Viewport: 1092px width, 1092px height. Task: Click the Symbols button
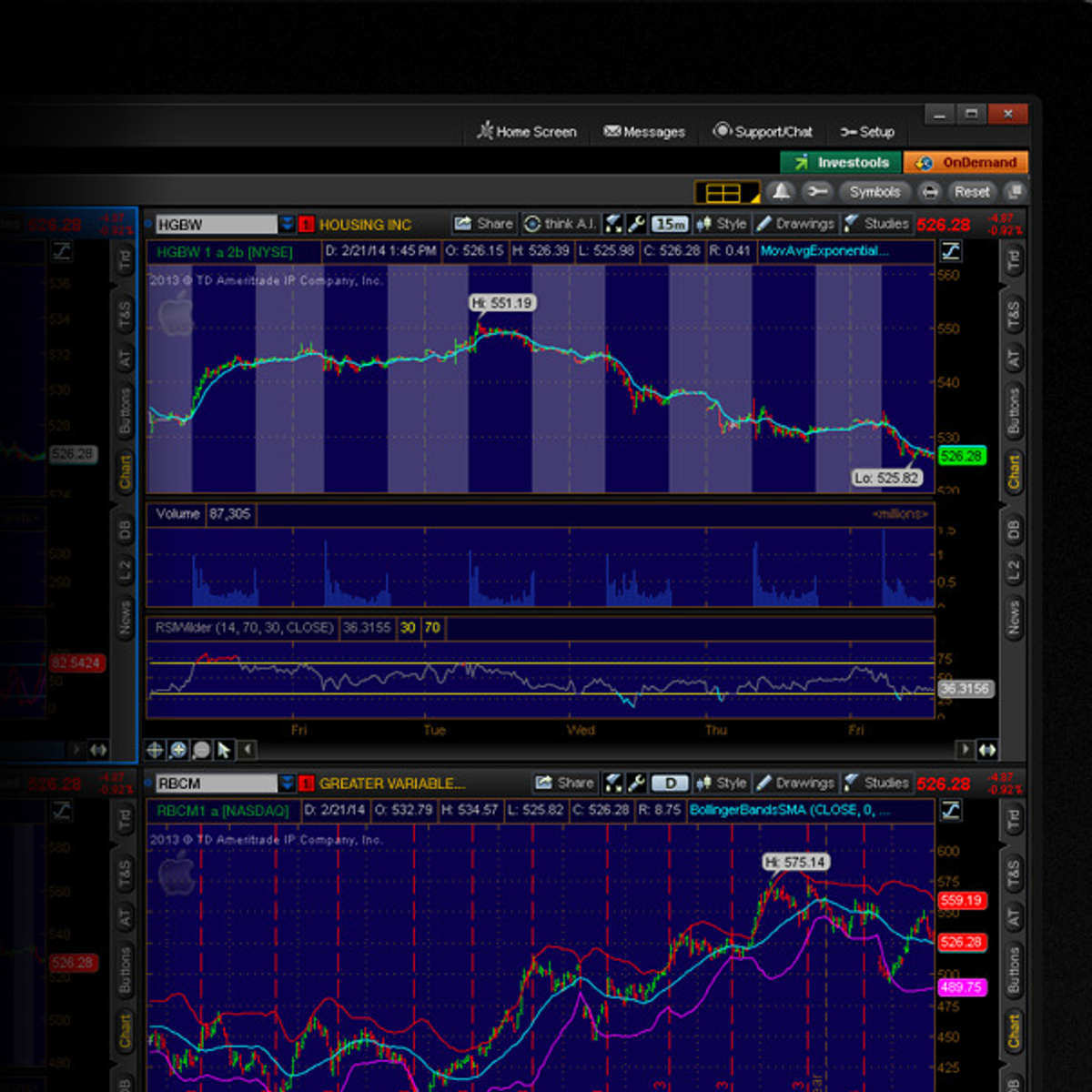pyautogui.click(x=875, y=192)
